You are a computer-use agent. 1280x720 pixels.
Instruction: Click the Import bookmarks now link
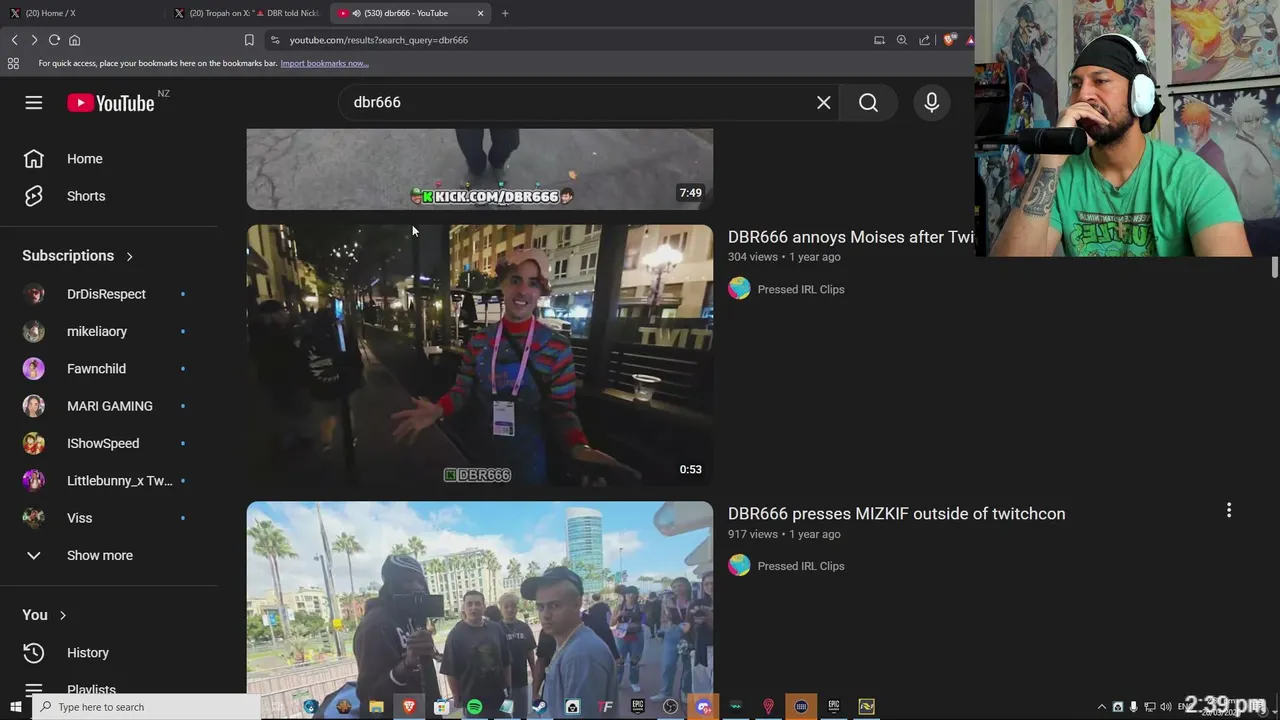(x=324, y=63)
